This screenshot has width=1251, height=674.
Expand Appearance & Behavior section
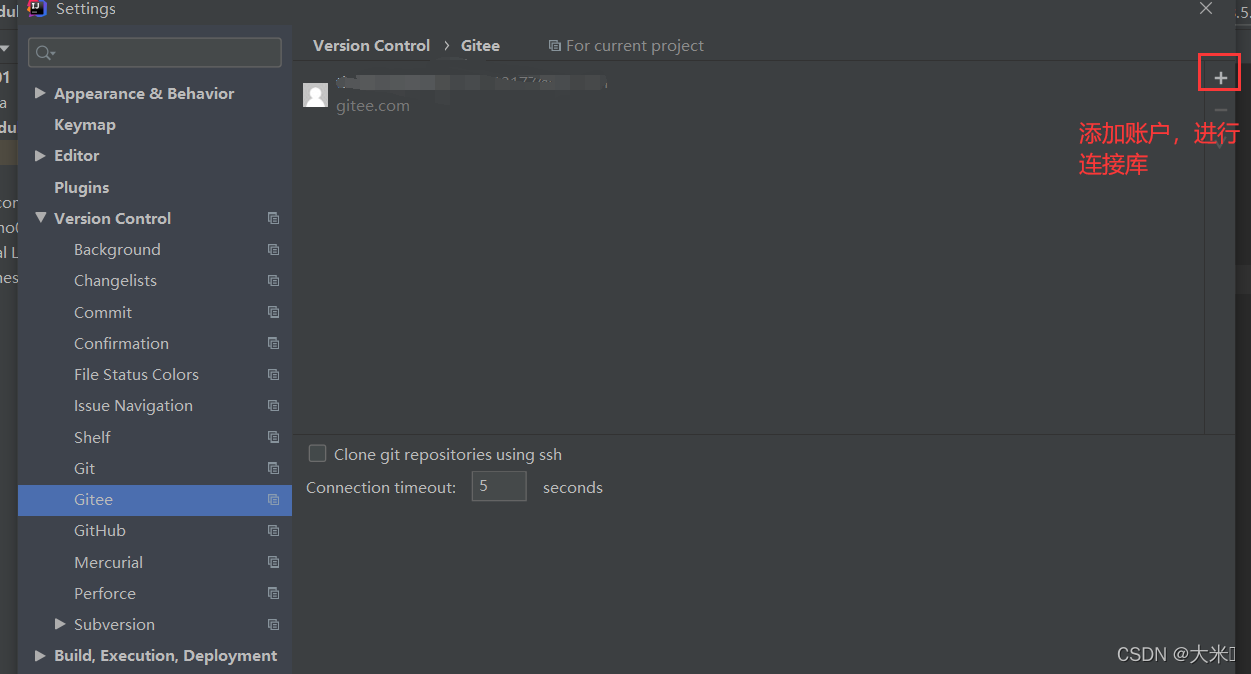point(40,93)
